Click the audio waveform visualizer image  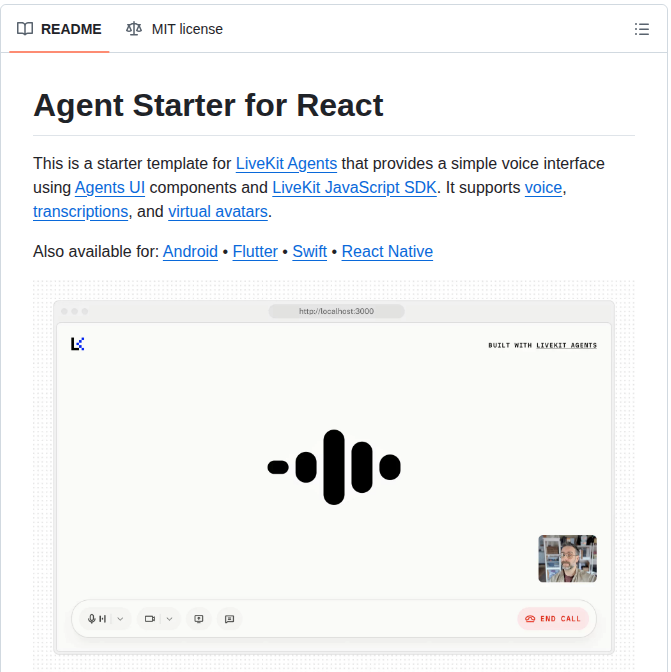pos(334,467)
